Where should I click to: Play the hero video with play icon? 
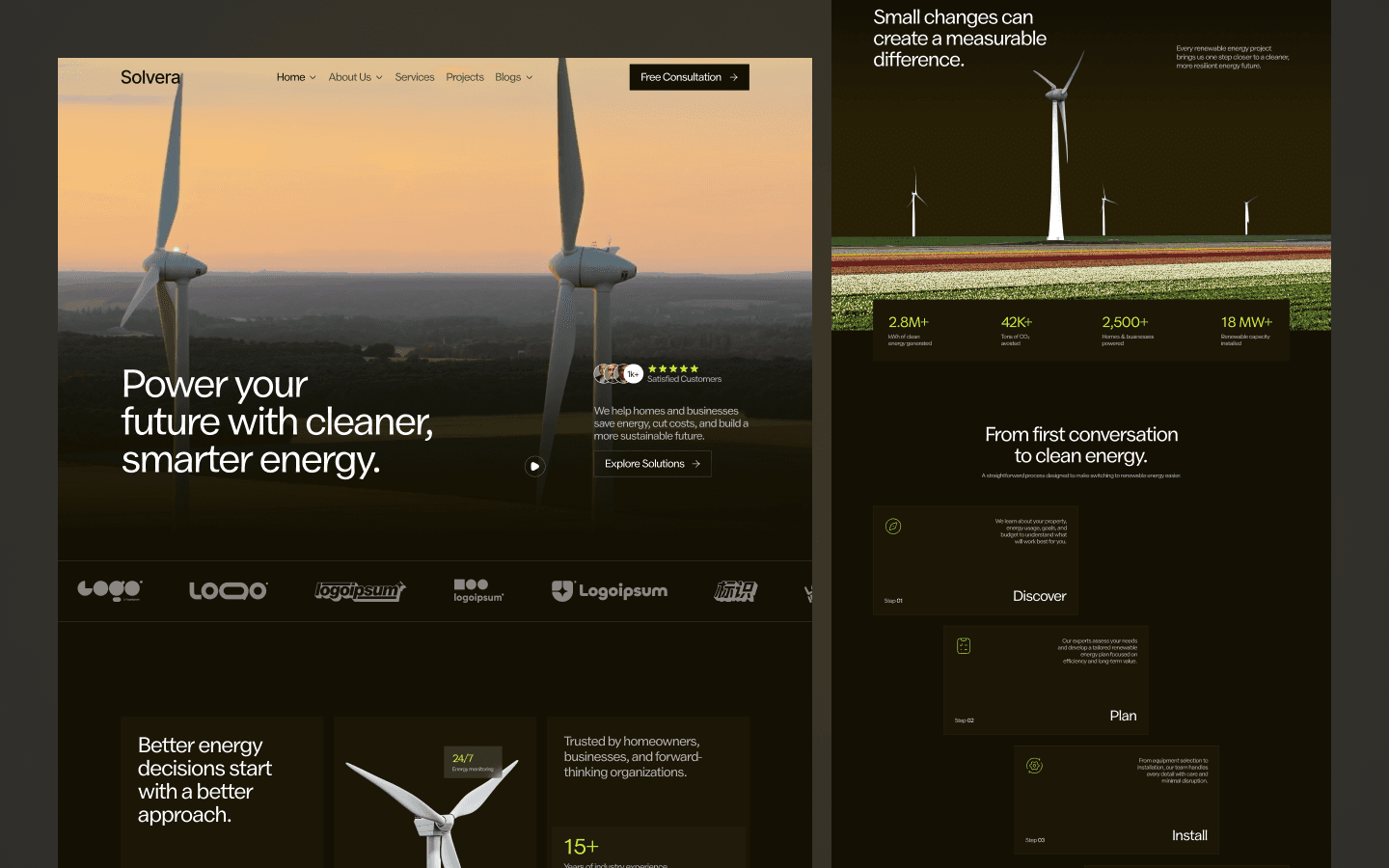[534, 467]
